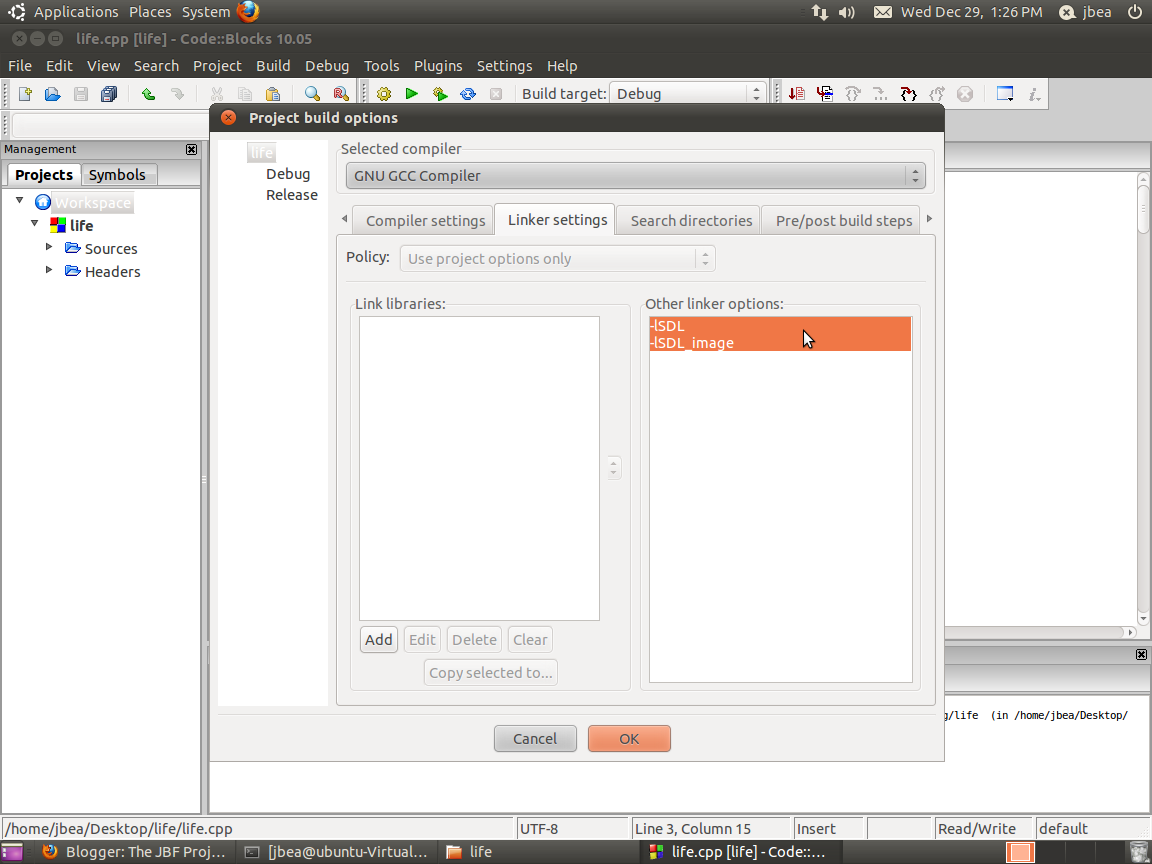This screenshot has height=864, width=1152.
Task: Create a new file with toolbar icon
Action: pyautogui.click(x=25, y=94)
